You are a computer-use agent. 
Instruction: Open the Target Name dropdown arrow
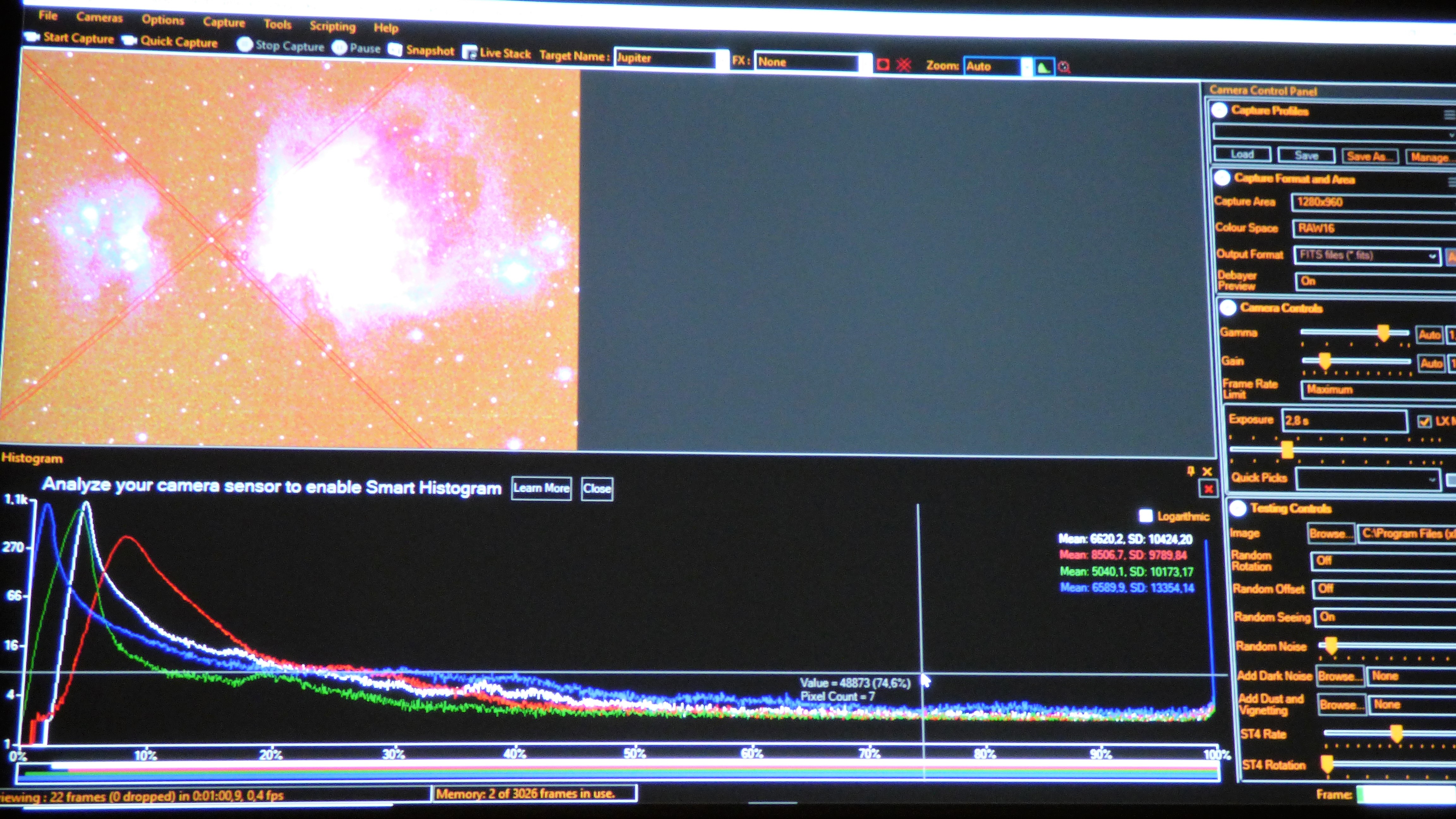tap(722, 60)
